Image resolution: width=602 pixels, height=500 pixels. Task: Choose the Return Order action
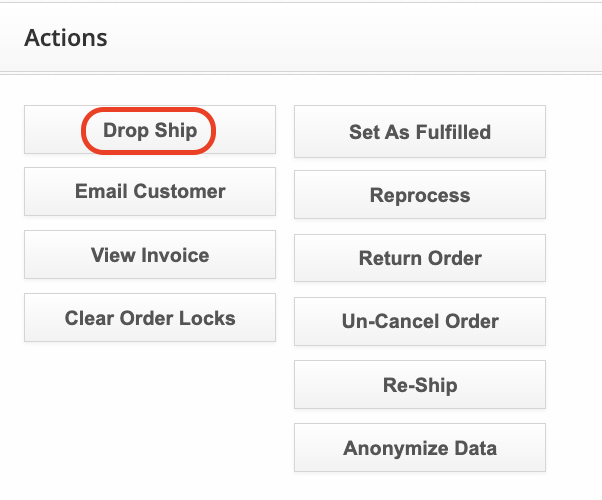[420, 258]
